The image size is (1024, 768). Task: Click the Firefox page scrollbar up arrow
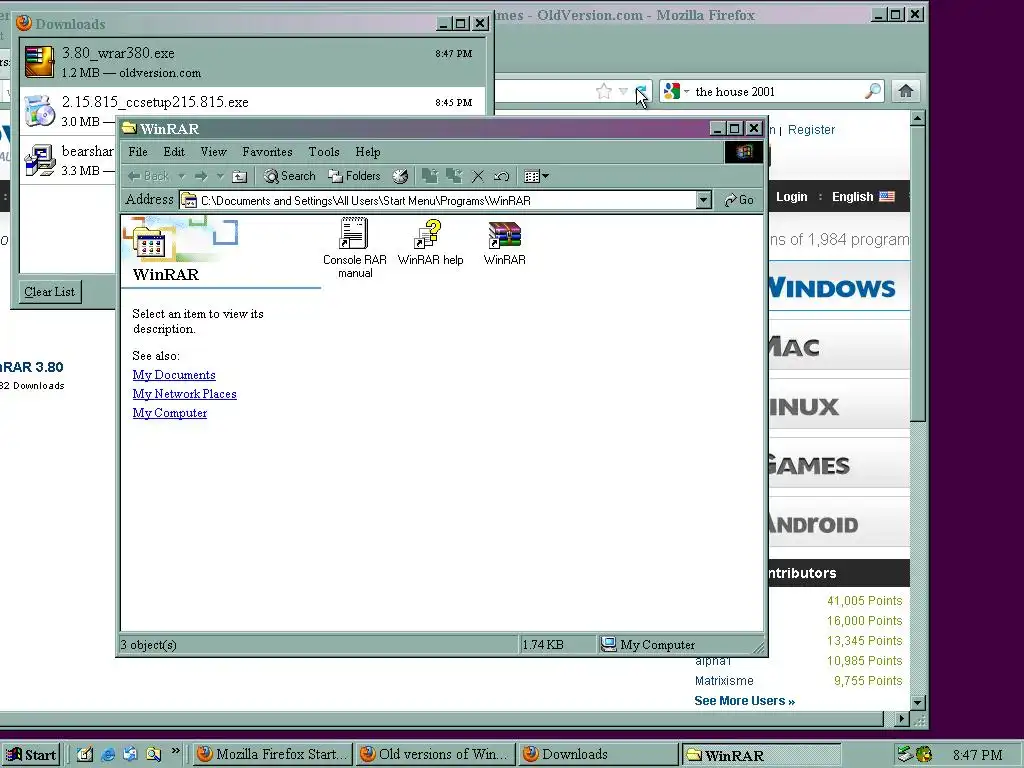point(918,118)
